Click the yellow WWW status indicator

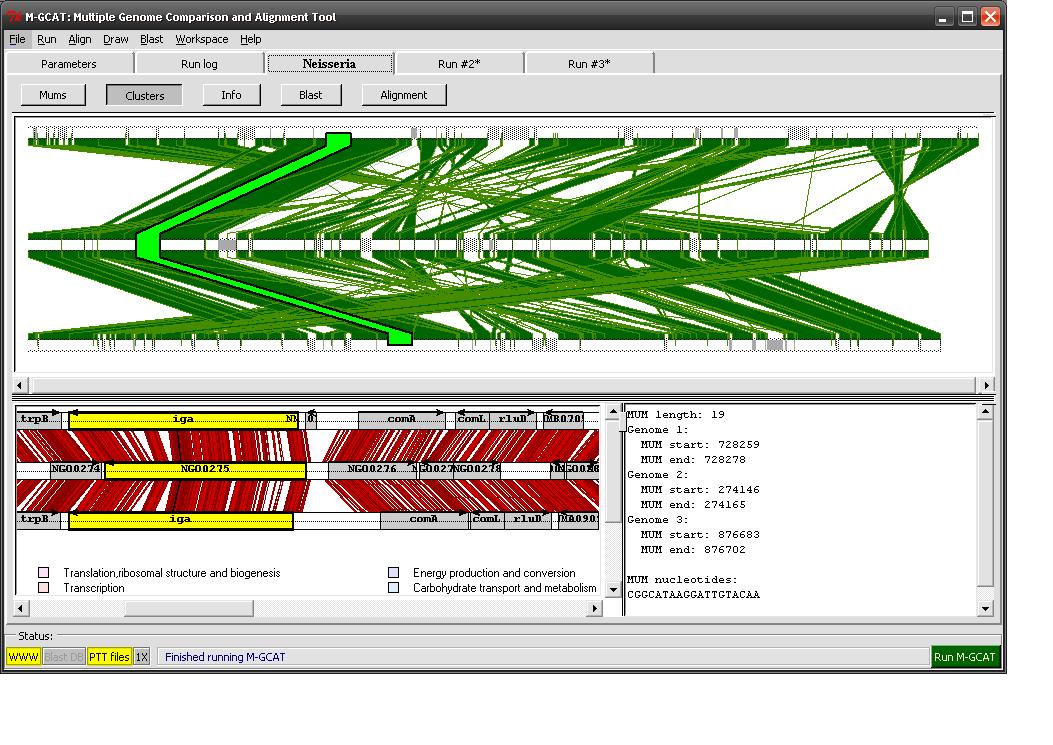pyautogui.click(x=23, y=657)
